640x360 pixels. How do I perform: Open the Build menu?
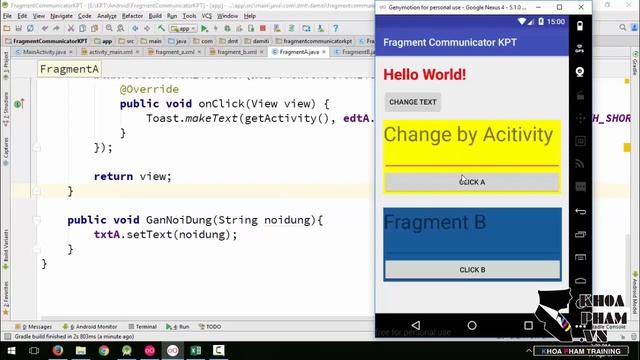tap(155, 16)
